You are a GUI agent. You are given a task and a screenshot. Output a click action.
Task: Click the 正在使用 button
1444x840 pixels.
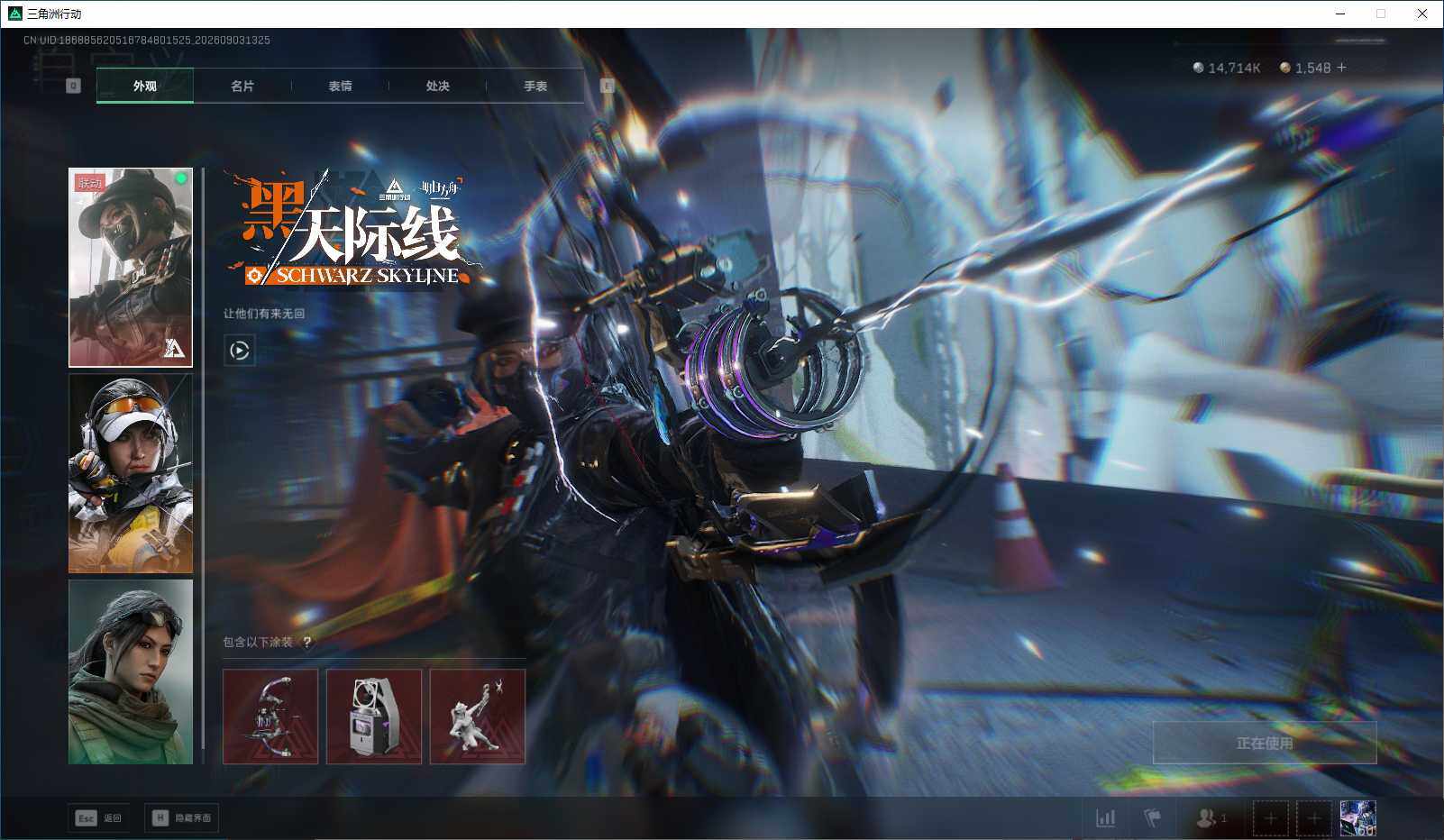click(x=1265, y=743)
